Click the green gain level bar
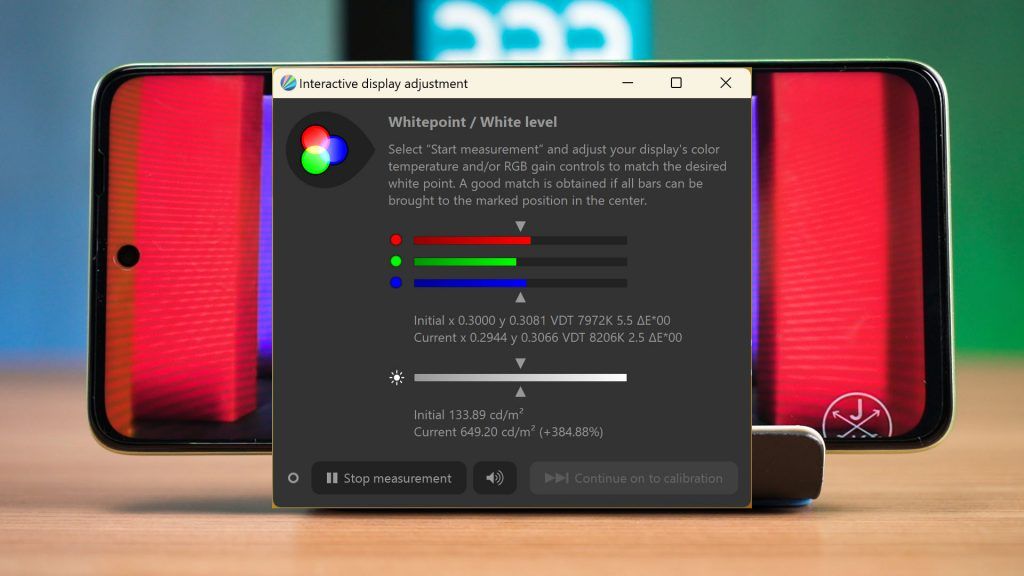The width and height of the screenshot is (1024, 576). 520,262
